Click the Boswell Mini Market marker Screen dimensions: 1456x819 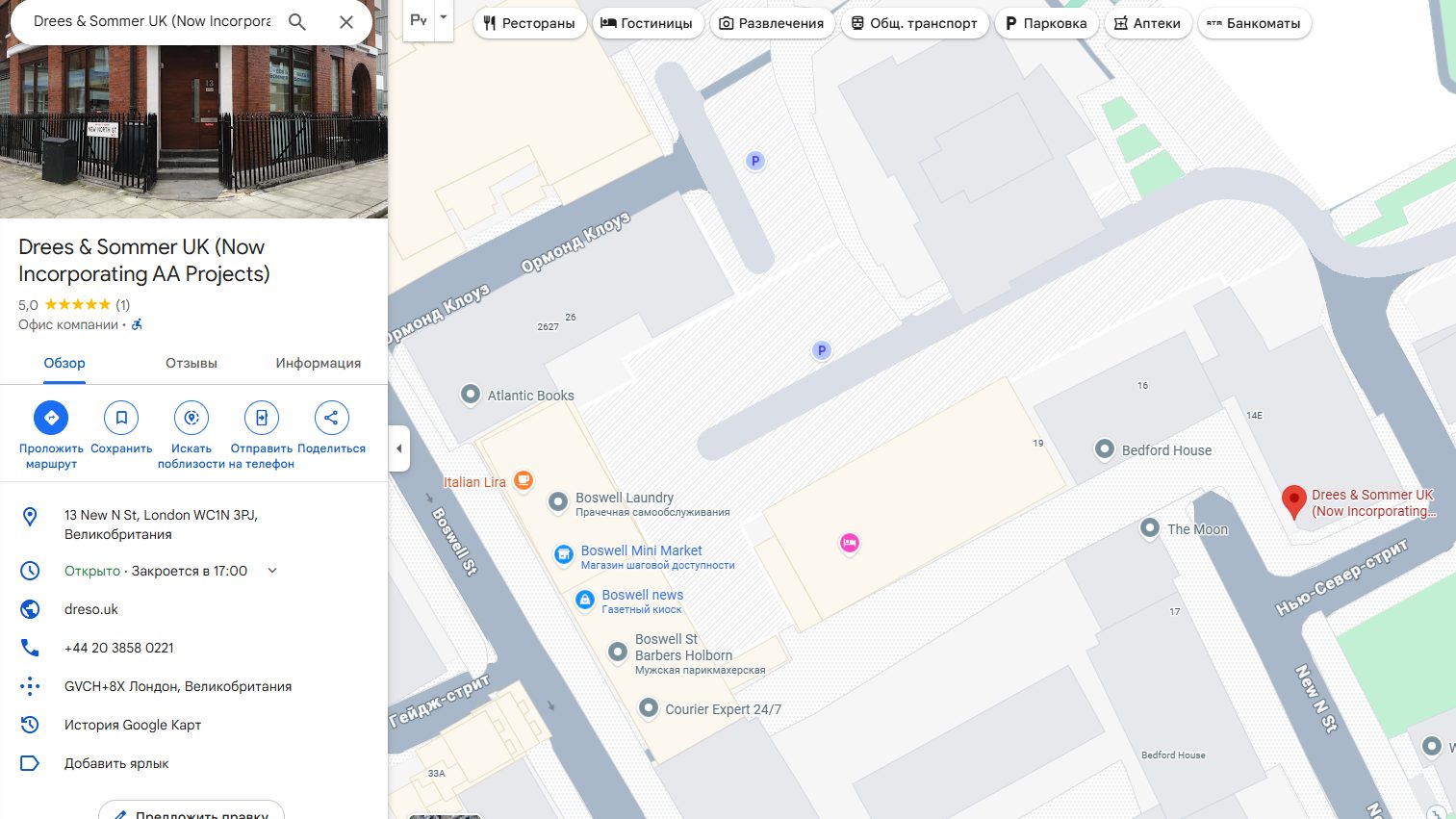(564, 554)
